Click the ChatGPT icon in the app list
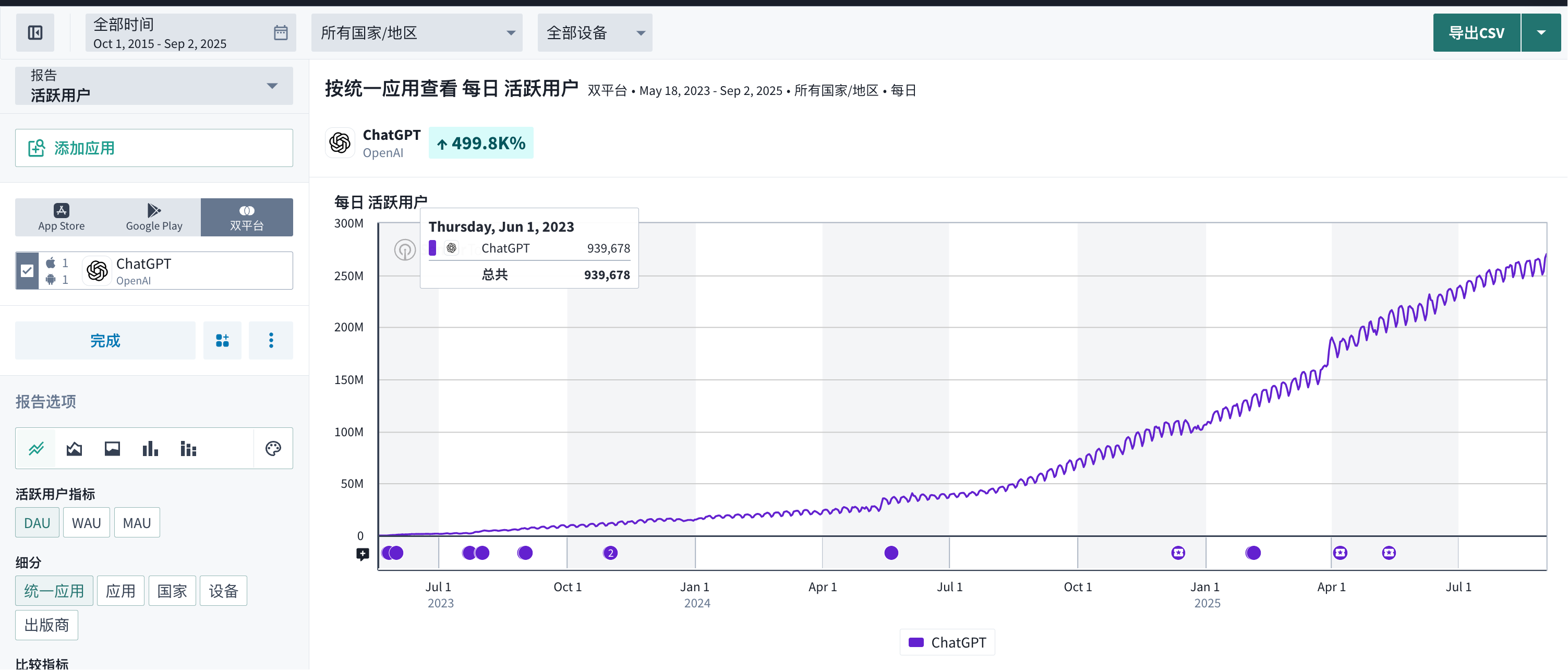The width and height of the screenshot is (1568, 670). (98, 270)
